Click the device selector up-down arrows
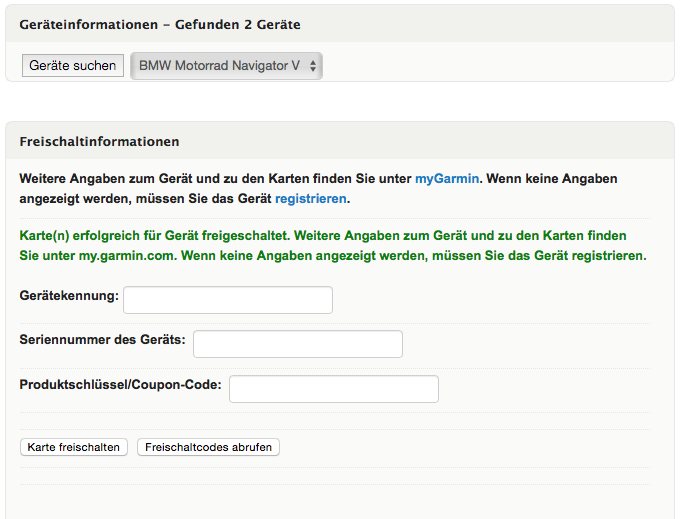 313,66
